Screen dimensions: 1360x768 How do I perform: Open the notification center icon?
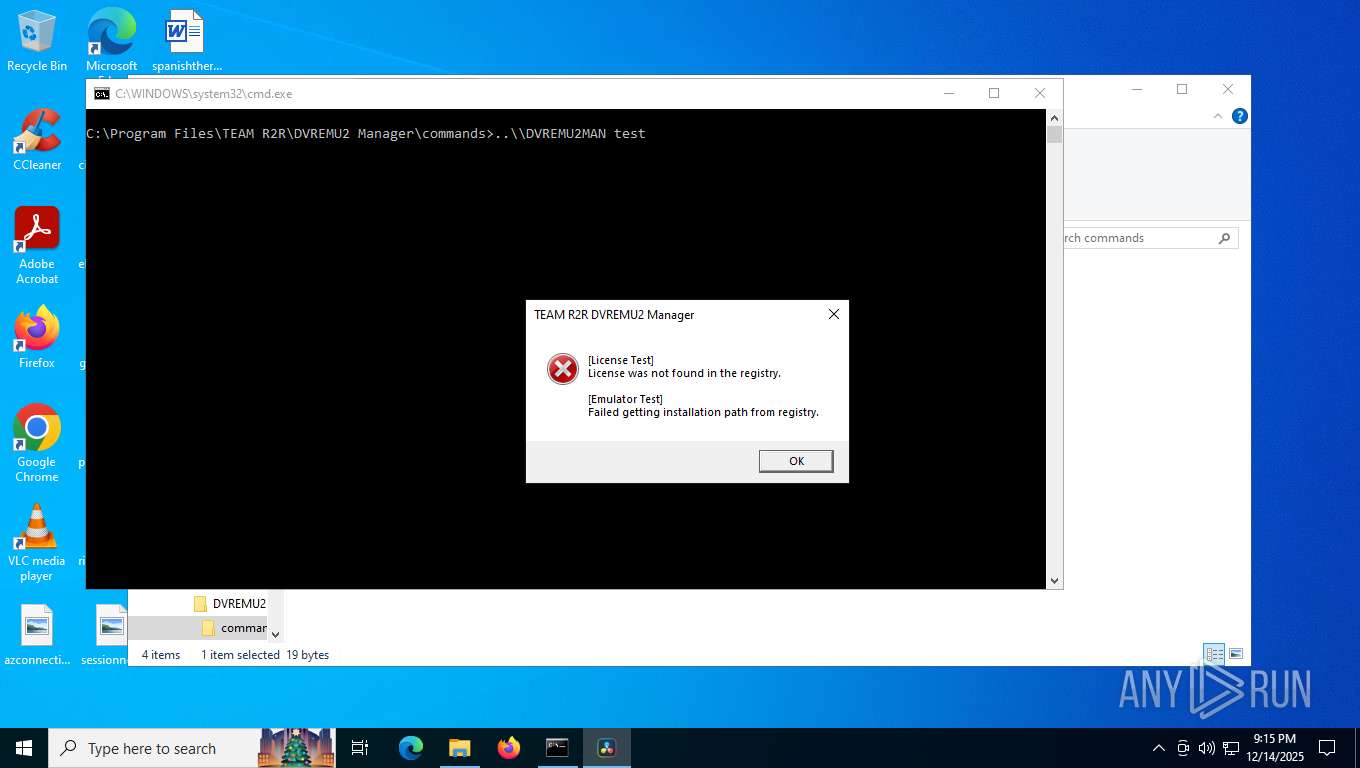pos(1327,748)
